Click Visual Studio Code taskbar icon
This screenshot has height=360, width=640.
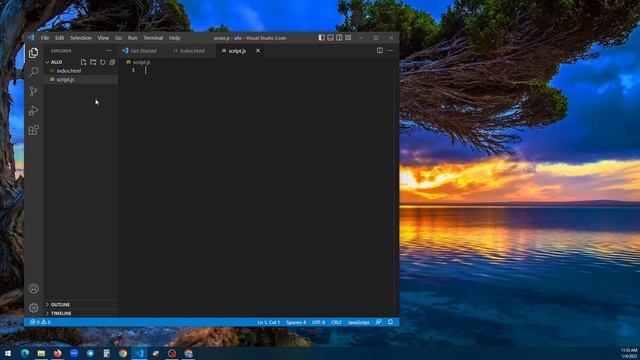139,353
